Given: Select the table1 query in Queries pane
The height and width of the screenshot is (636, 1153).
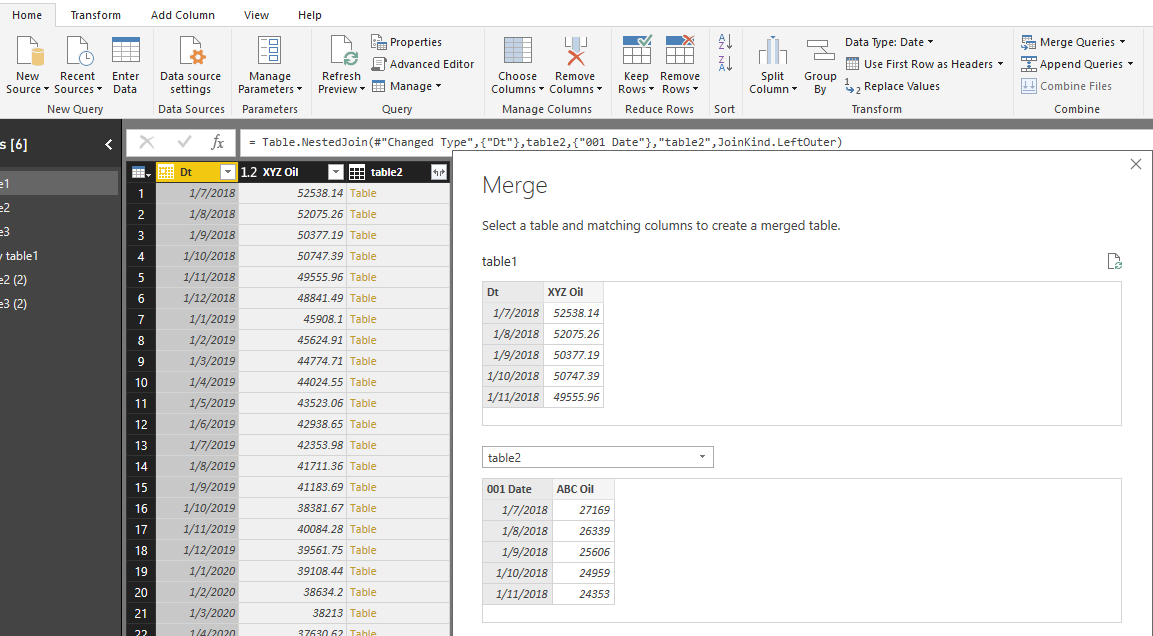Looking at the screenshot, I should (59, 183).
